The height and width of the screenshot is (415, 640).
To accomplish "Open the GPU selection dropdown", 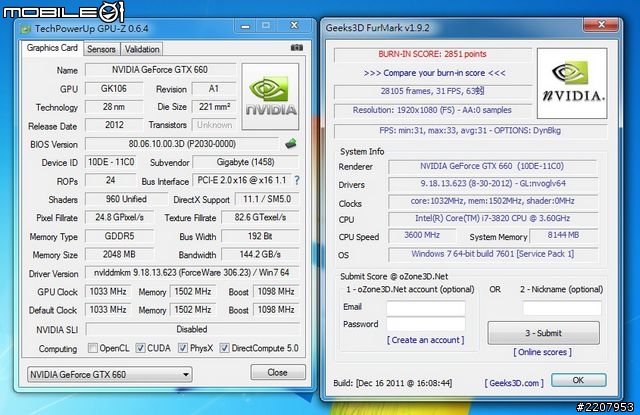I will 109,374.
